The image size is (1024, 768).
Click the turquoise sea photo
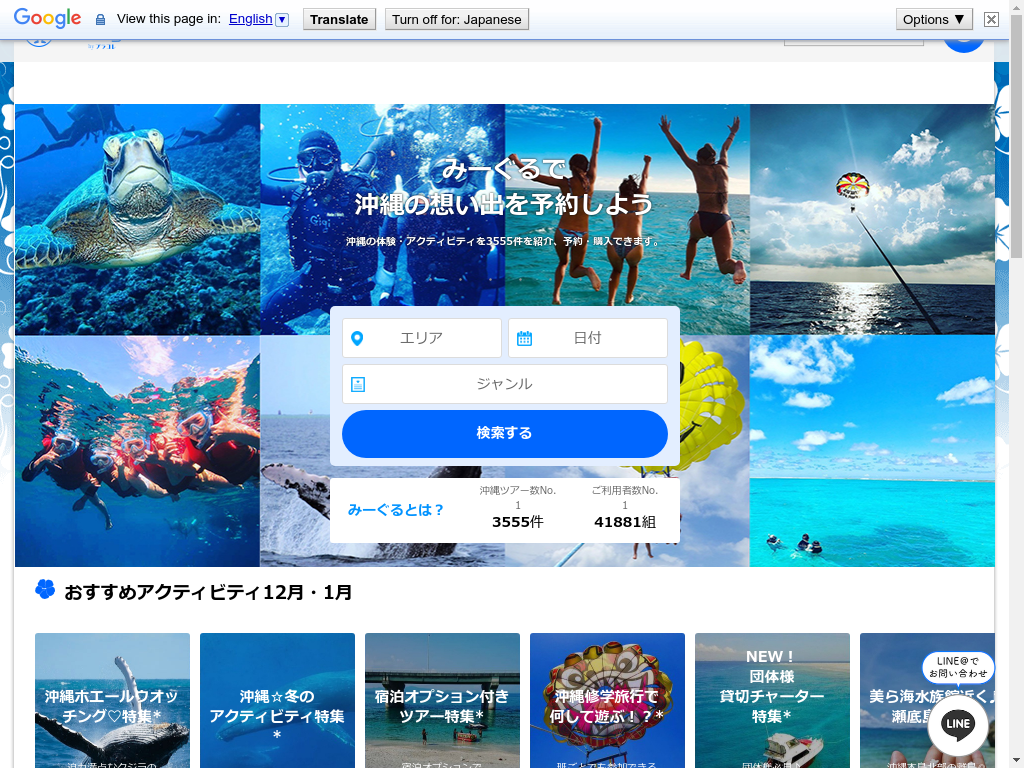tap(872, 451)
